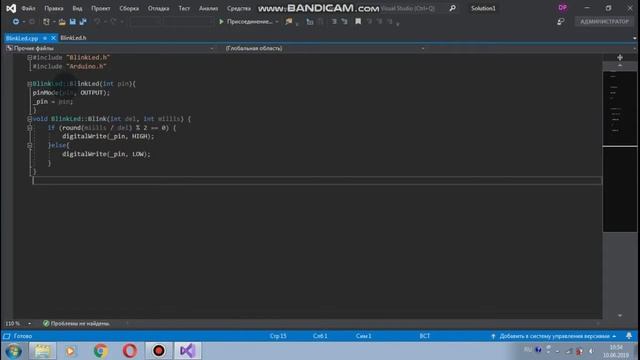Collapse the else block
Screen dimensions: 640x360
(x=29, y=145)
